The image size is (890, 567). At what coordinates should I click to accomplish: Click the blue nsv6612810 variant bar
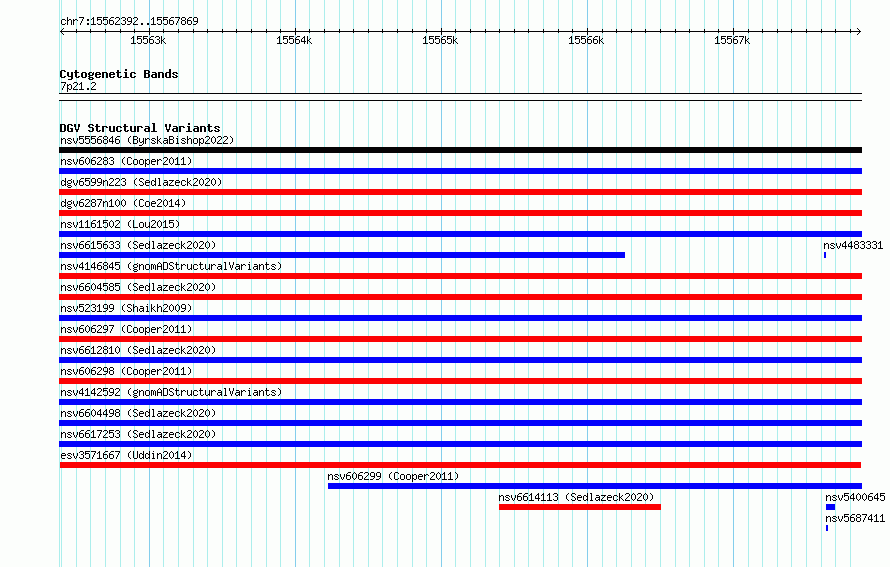pos(460,360)
